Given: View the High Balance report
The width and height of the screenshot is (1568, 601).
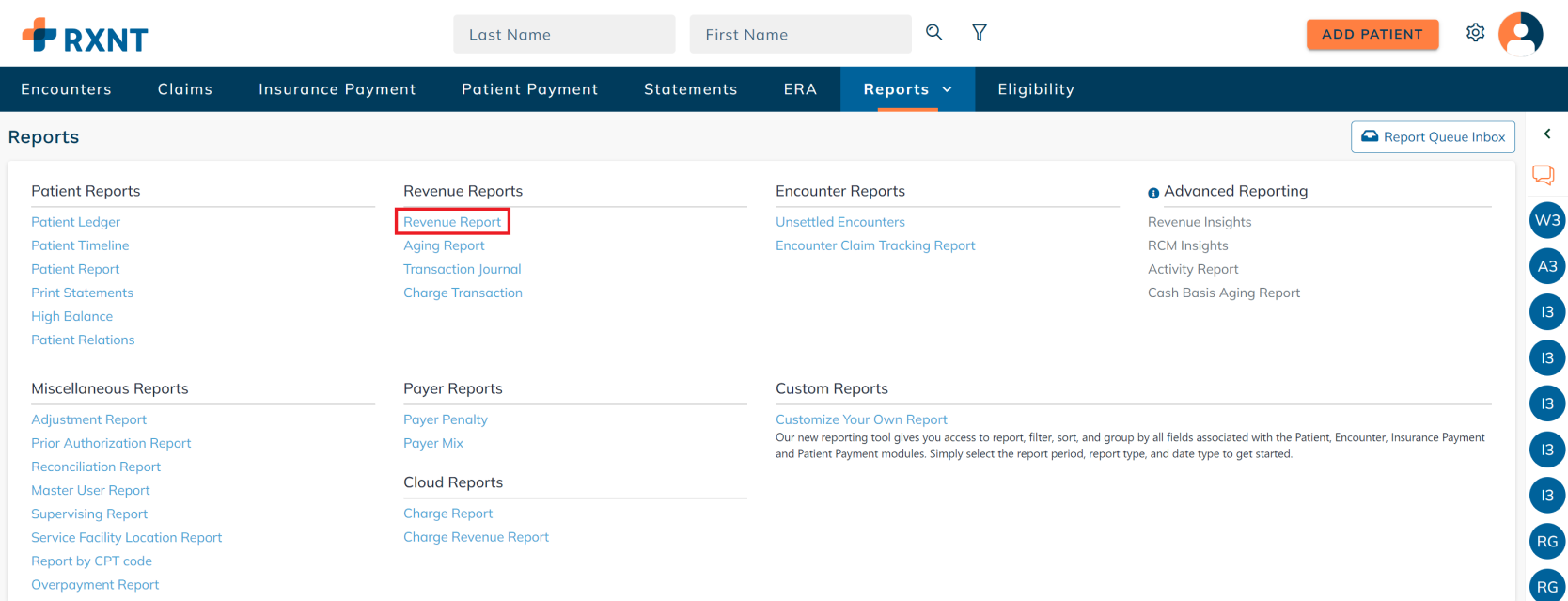Looking at the screenshot, I should point(72,316).
